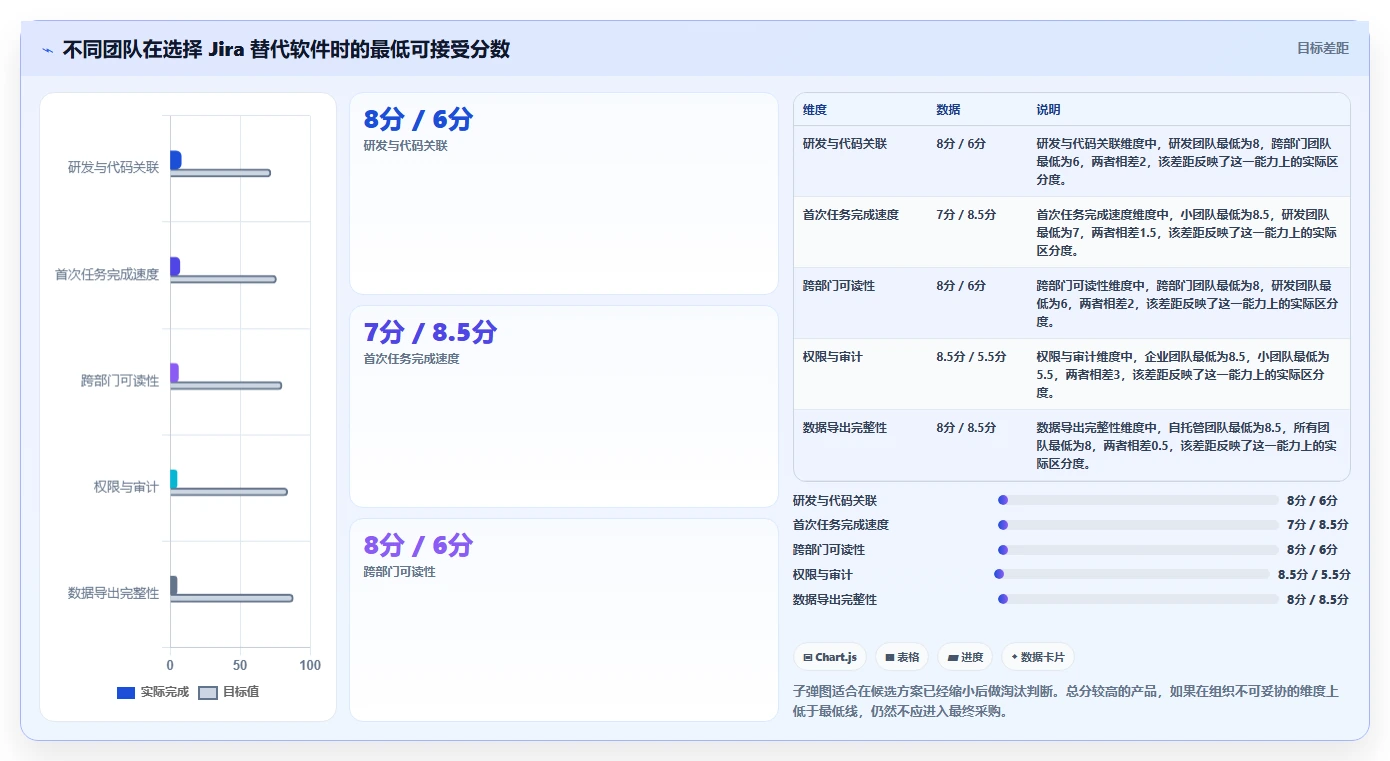Click the 维度 table column header
1390x761 pixels.
tap(815, 110)
